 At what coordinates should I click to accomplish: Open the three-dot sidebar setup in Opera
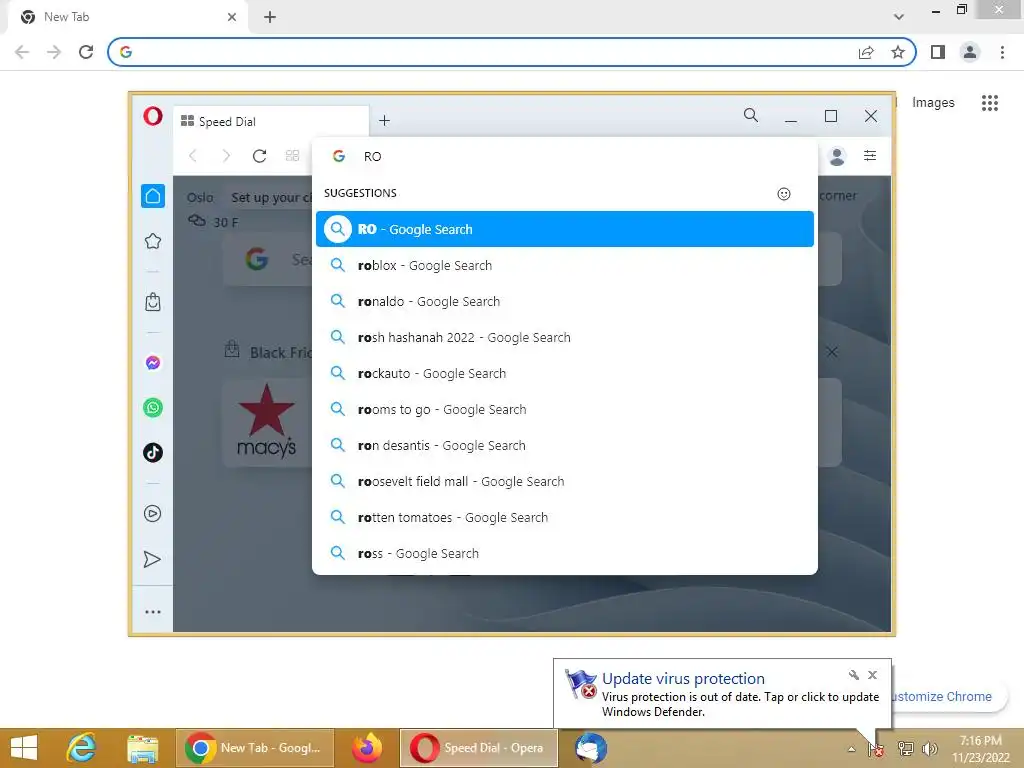(153, 612)
